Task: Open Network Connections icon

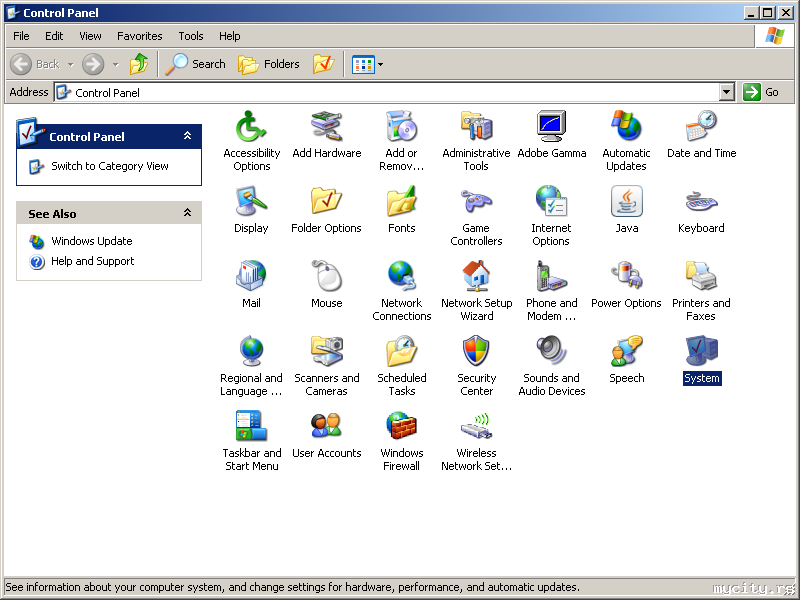Action: pyautogui.click(x=401, y=277)
